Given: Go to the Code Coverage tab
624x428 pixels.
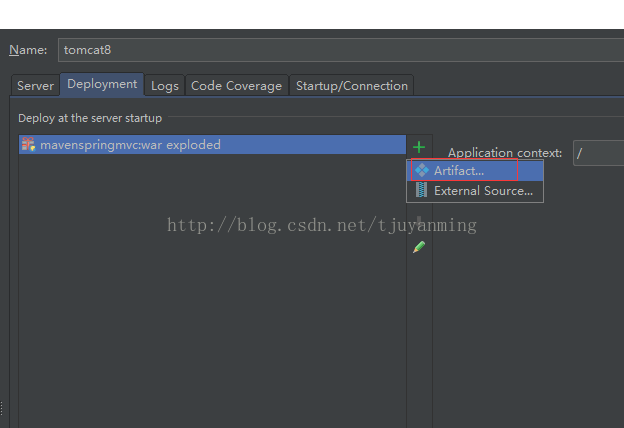Looking at the screenshot, I should click(236, 86).
